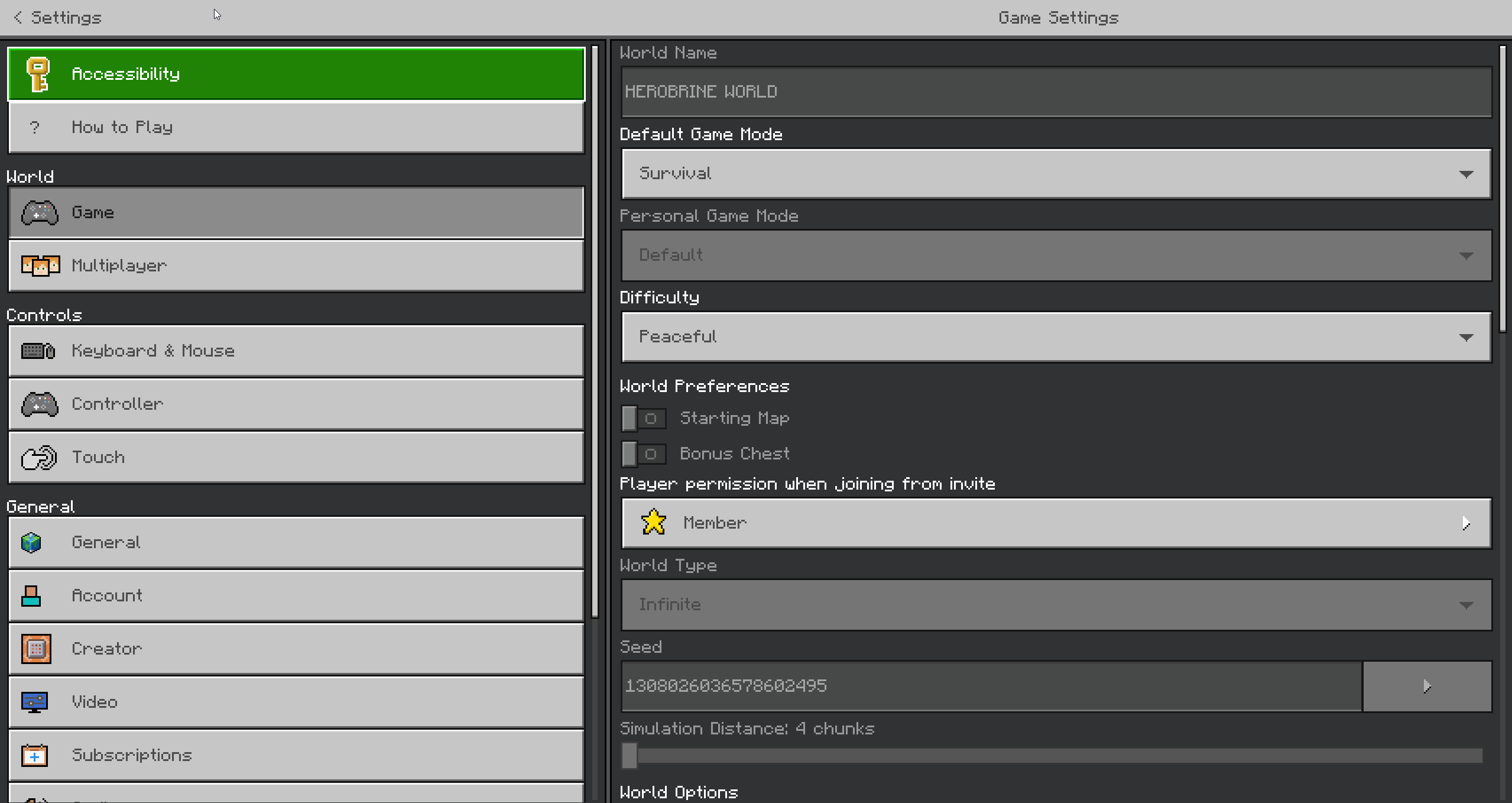1512x803 pixels.
Task: Click the General globe block icon
Action: (x=31, y=542)
